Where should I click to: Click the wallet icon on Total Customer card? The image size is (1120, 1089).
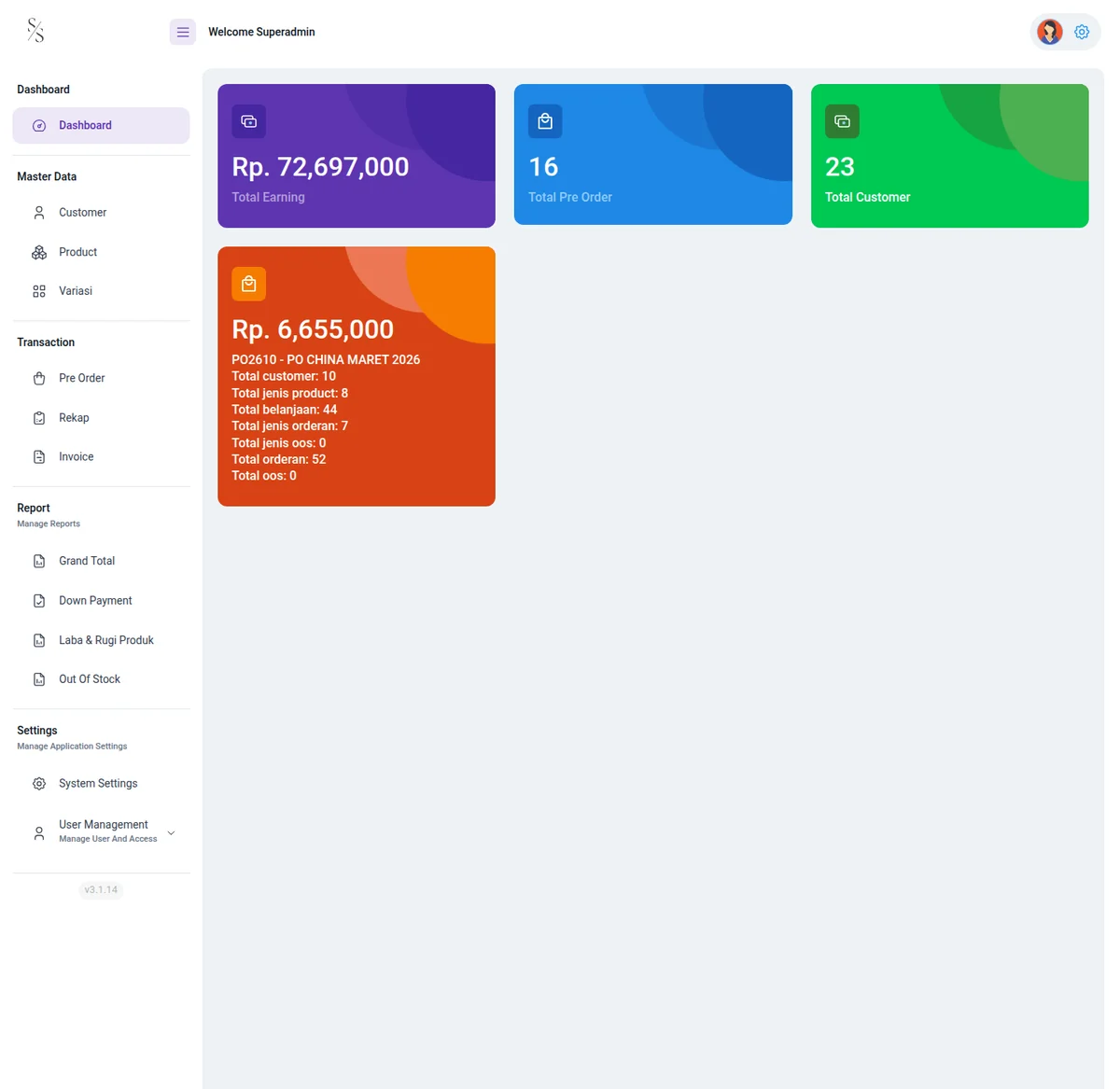point(842,121)
